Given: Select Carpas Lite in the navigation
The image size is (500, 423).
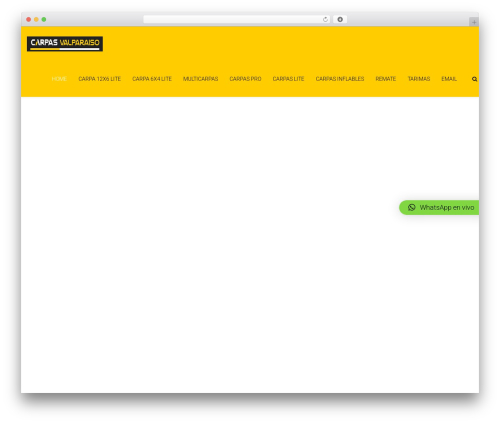Looking at the screenshot, I should 288,79.
